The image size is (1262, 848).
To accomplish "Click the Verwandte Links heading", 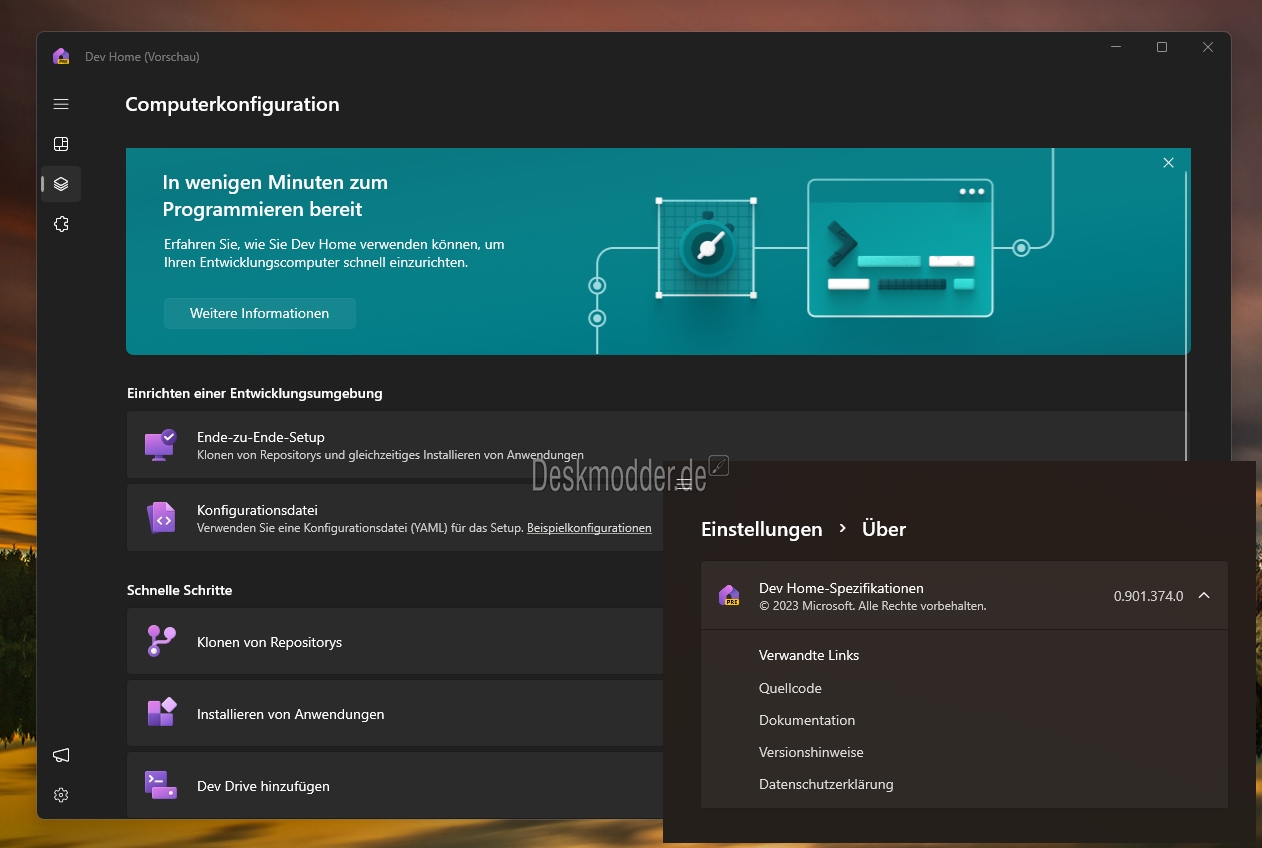I will [x=809, y=655].
